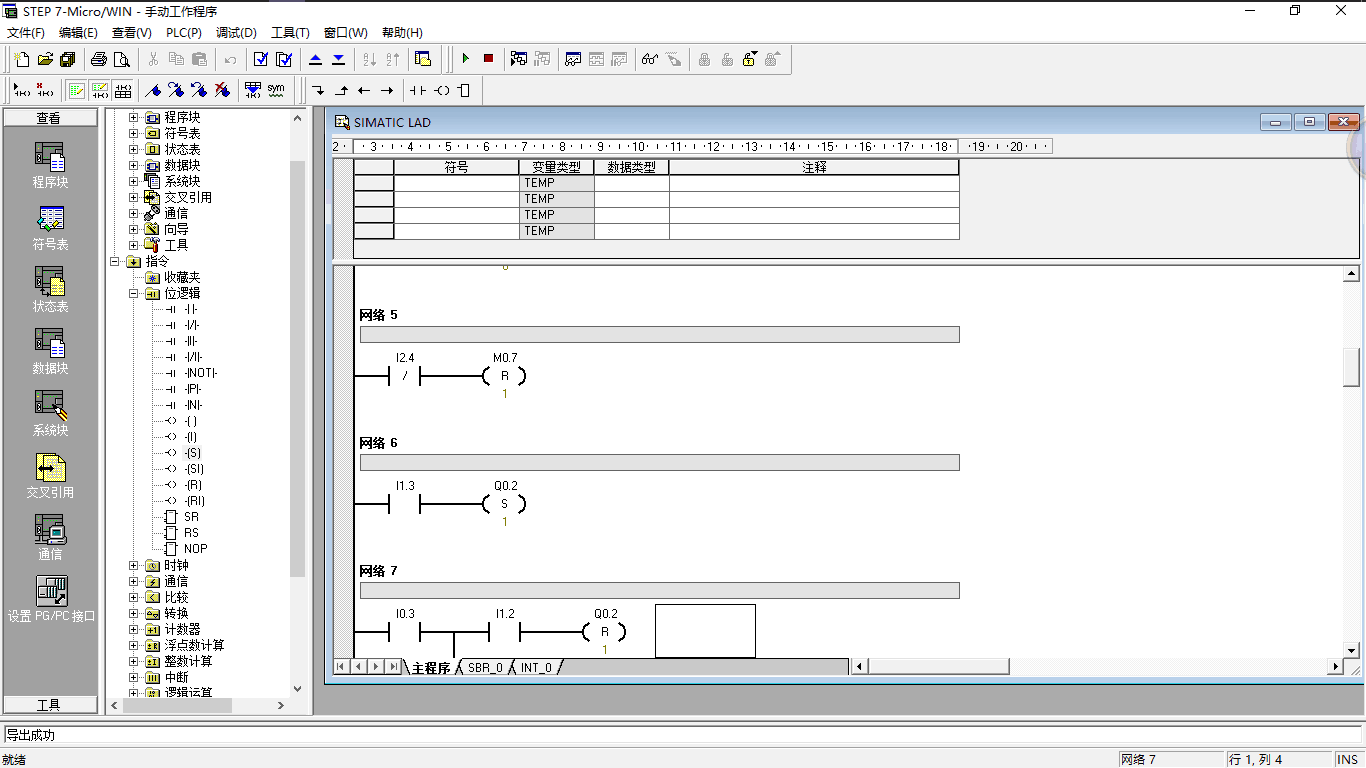Viewport: 1366px width, 768px height.
Task: Create a new project with the New icon
Action: click(x=22, y=59)
